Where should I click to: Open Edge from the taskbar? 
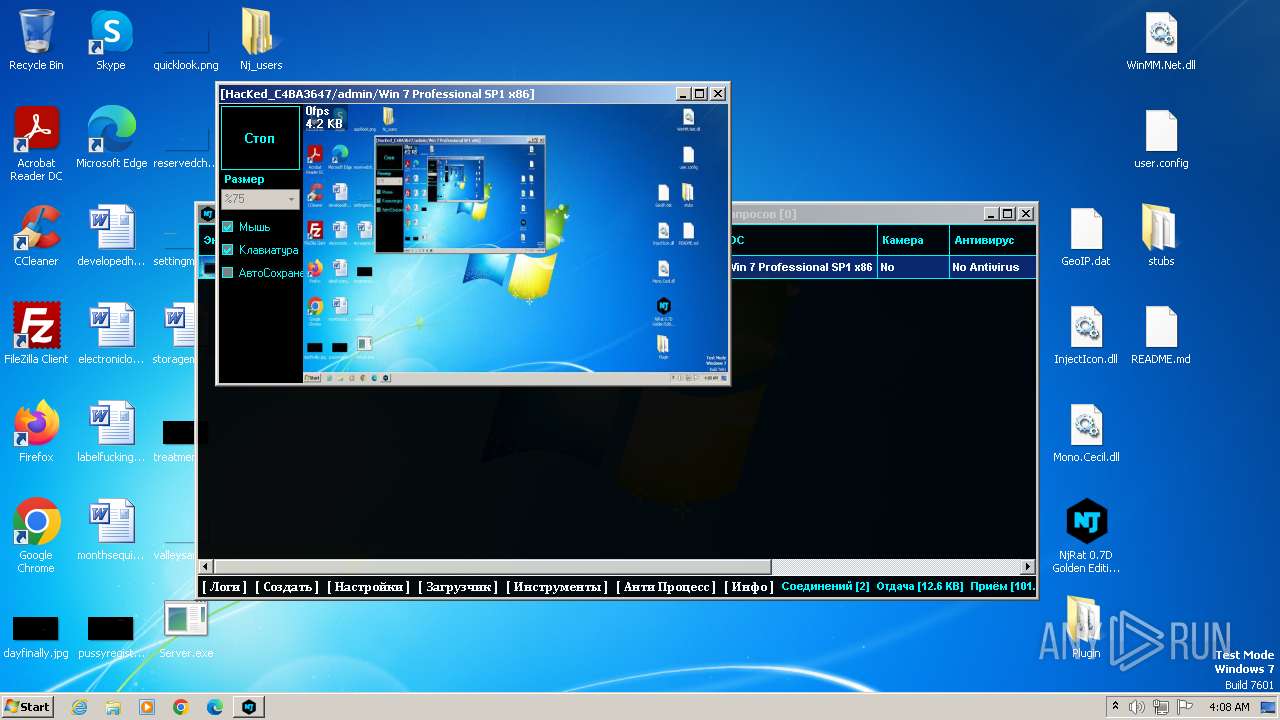click(x=215, y=707)
